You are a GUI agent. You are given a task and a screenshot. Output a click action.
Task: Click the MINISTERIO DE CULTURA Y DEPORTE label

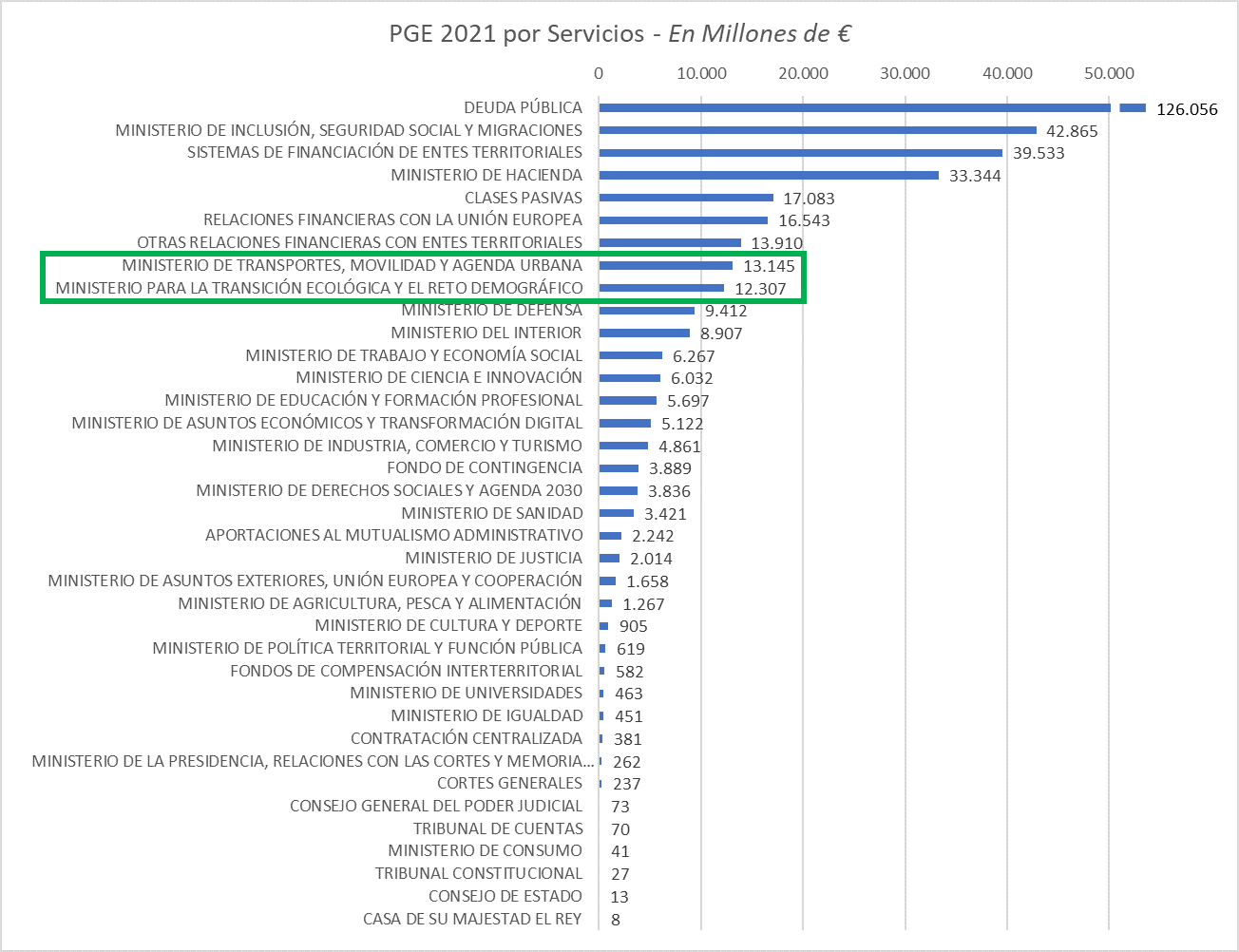(448, 625)
